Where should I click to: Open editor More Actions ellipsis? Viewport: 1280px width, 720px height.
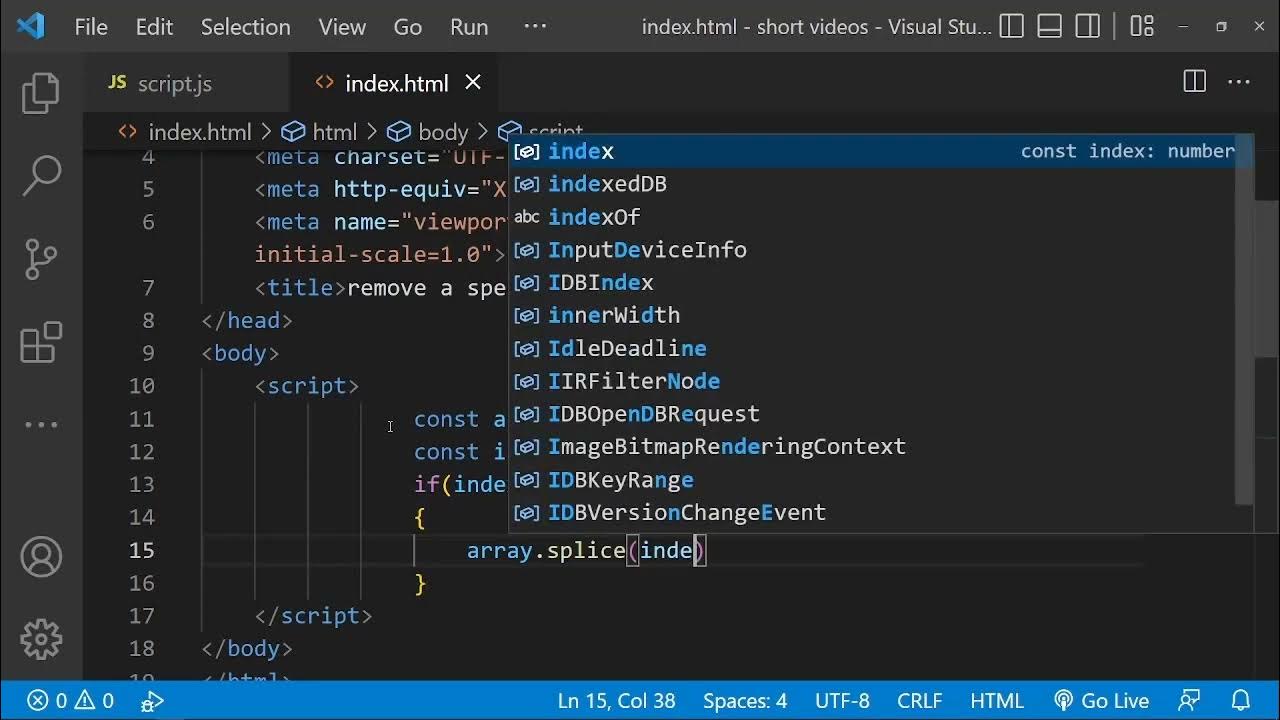click(1238, 82)
